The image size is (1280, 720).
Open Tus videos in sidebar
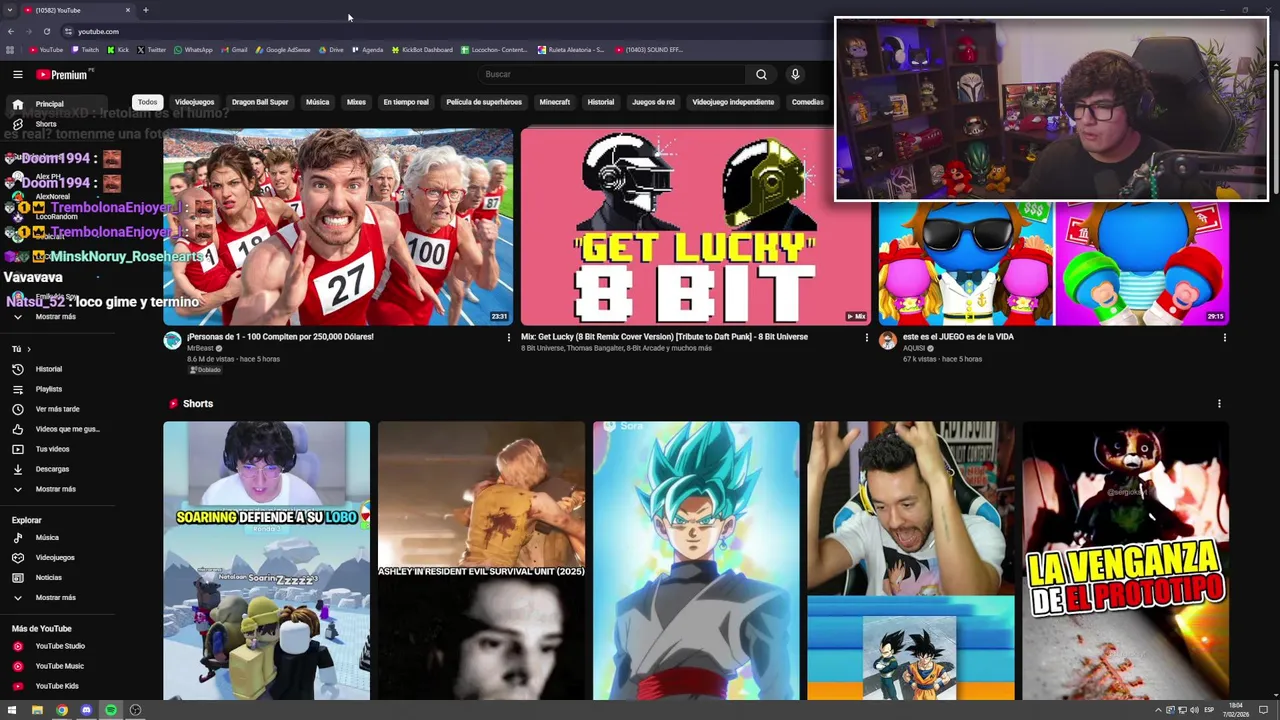click(x=52, y=449)
